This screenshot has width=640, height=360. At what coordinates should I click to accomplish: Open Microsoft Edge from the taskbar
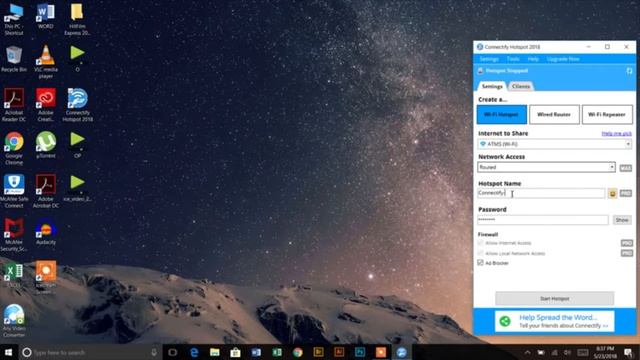tap(194, 352)
